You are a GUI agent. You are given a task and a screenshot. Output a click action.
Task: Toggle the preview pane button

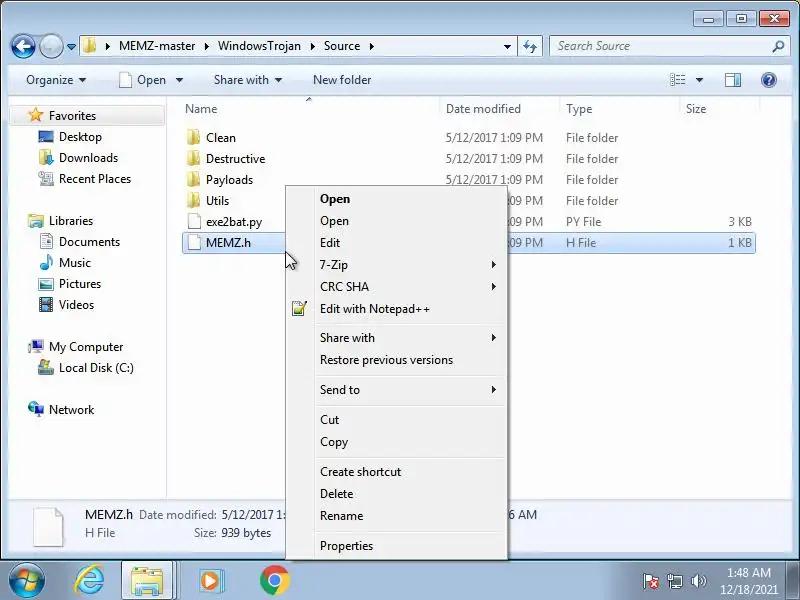[x=733, y=80]
